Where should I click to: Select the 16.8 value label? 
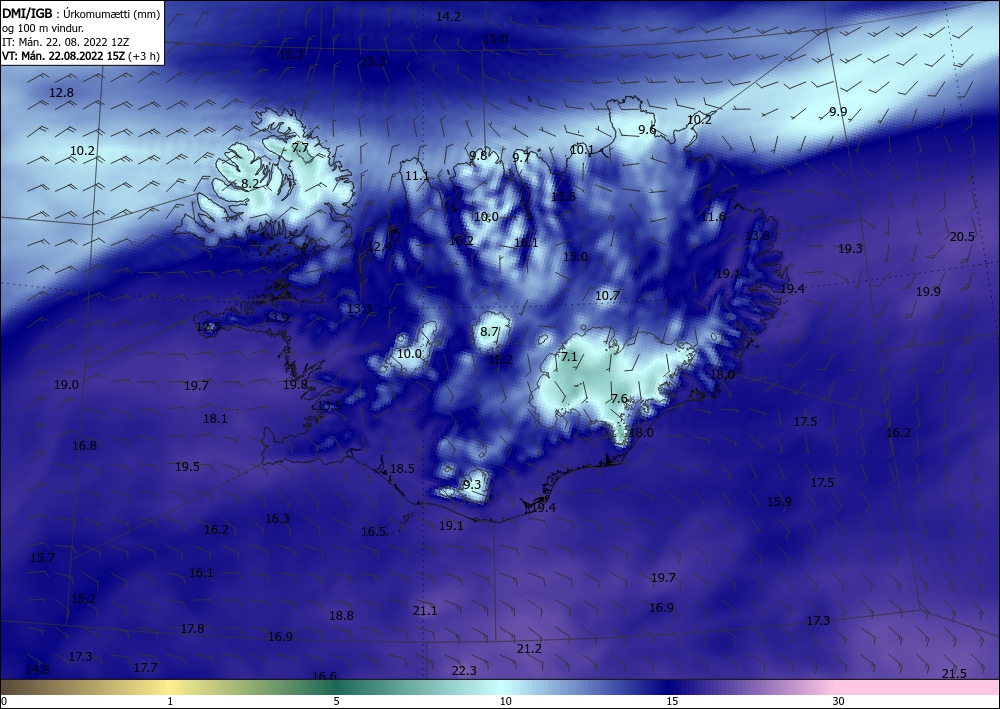pos(84,446)
